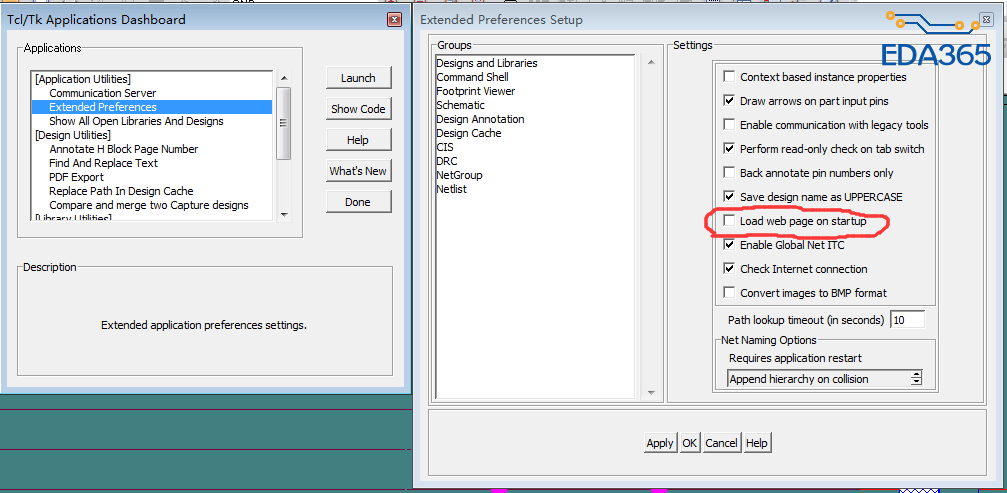1007x493 pixels.
Task: Select Find And Replace Text utility
Action: (103, 163)
